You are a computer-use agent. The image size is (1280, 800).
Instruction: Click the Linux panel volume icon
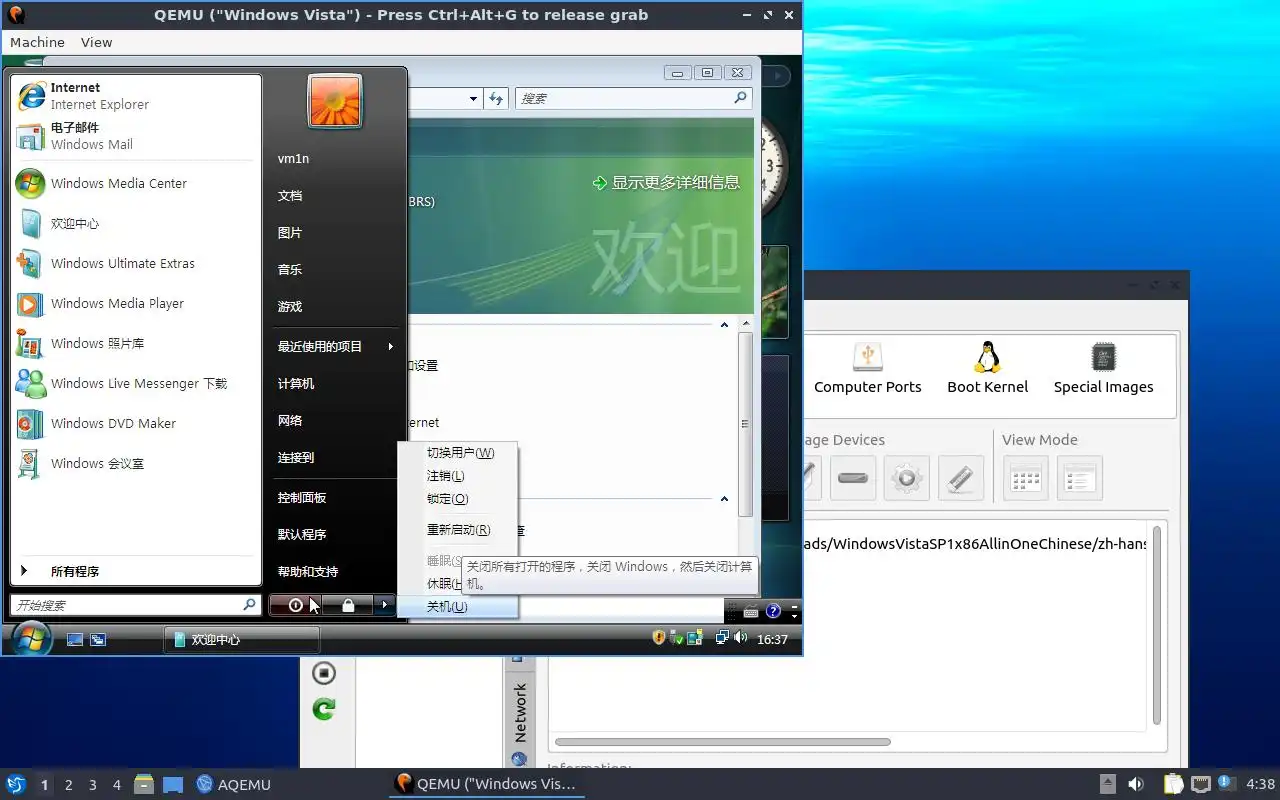(x=1136, y=784)
